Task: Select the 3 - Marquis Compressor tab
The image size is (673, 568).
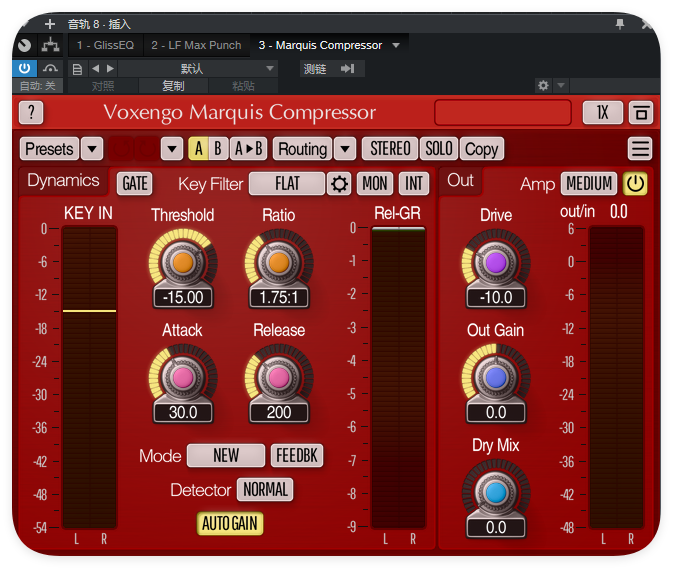Action: (320, 45)
